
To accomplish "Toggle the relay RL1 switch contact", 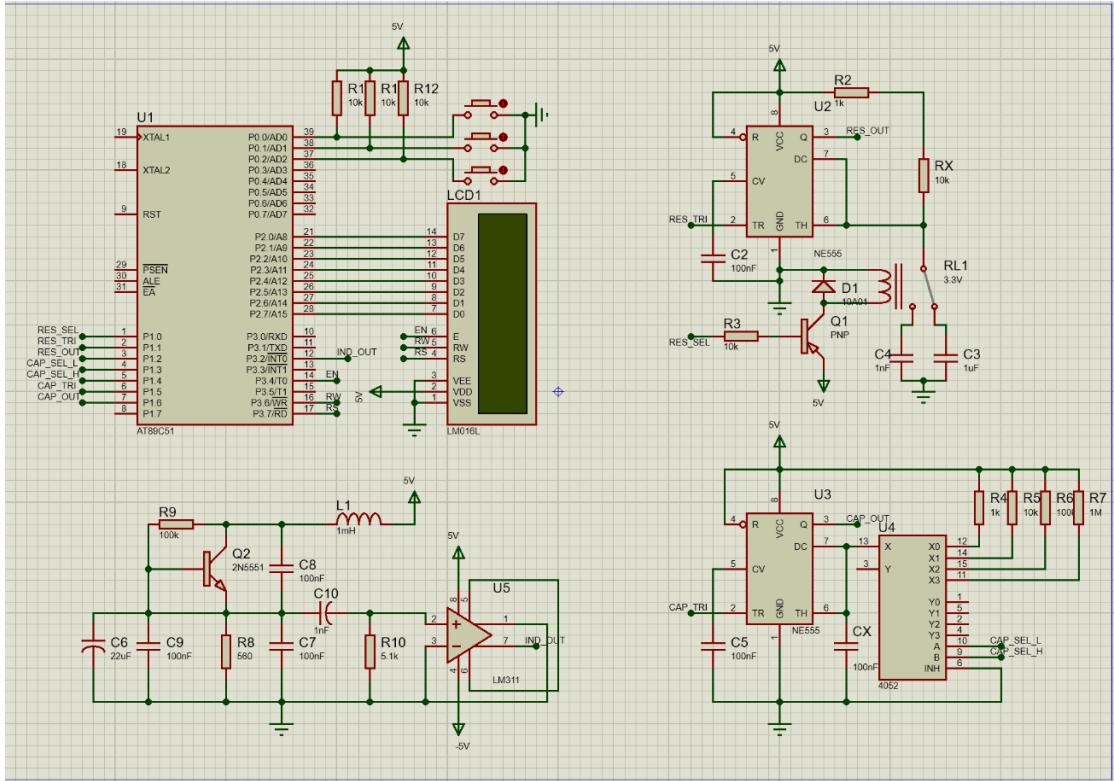I will (929, 290).
